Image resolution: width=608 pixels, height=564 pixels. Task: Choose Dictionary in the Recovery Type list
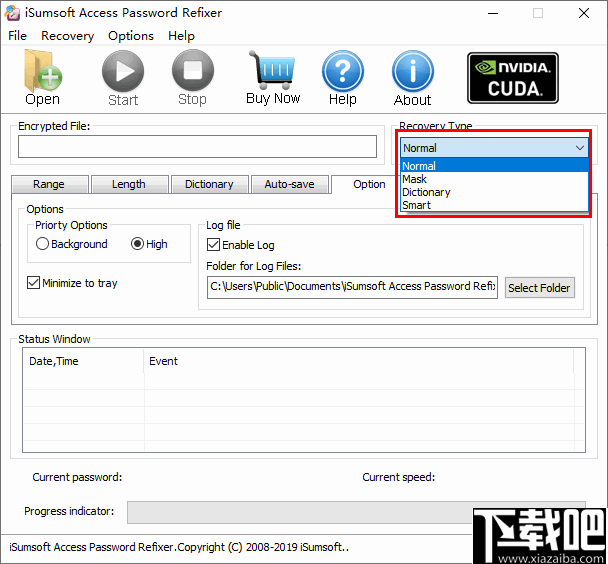click(494, 192)
